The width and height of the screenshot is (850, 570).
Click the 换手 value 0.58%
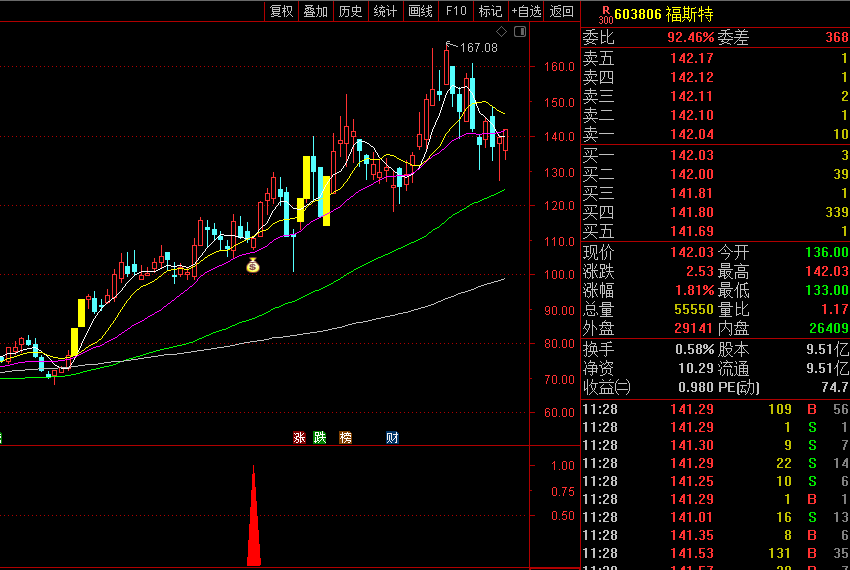pyautogui.click(x=694, y=349)
